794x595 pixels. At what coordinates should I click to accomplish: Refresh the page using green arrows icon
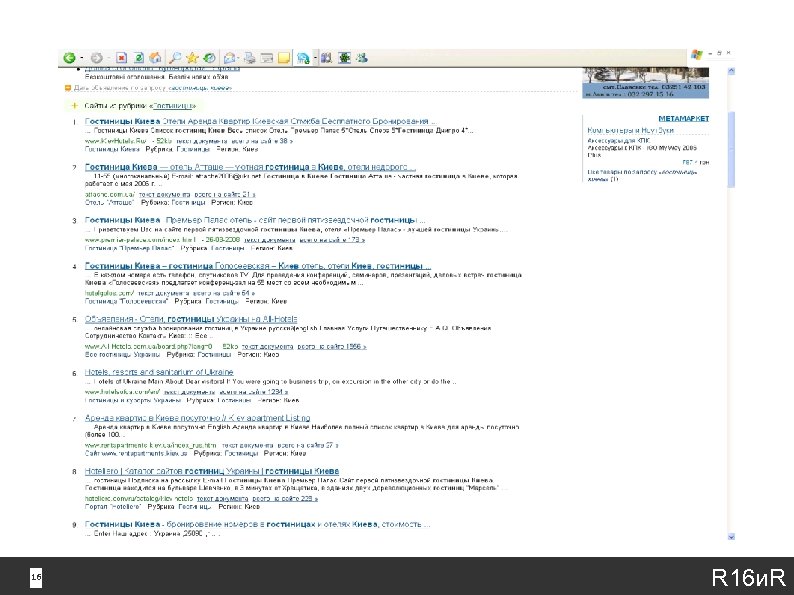[x=139, y=58]
